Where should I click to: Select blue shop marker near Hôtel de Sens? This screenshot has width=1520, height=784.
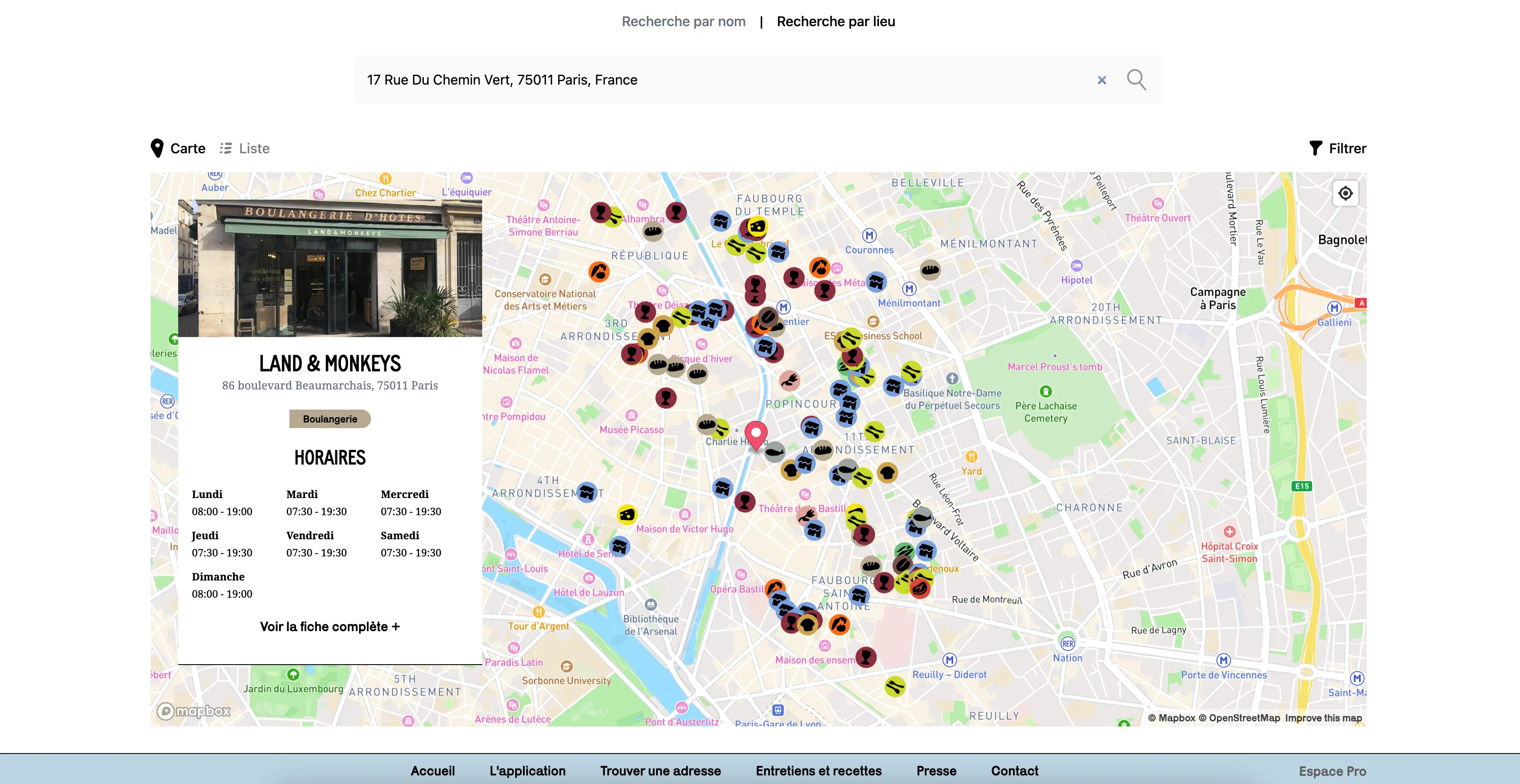[620, 547]
